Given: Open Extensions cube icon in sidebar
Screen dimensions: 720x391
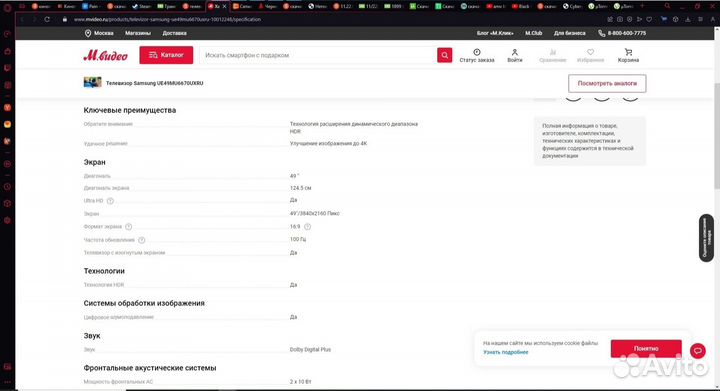Looking at the screenshot, I should point(7,203).
